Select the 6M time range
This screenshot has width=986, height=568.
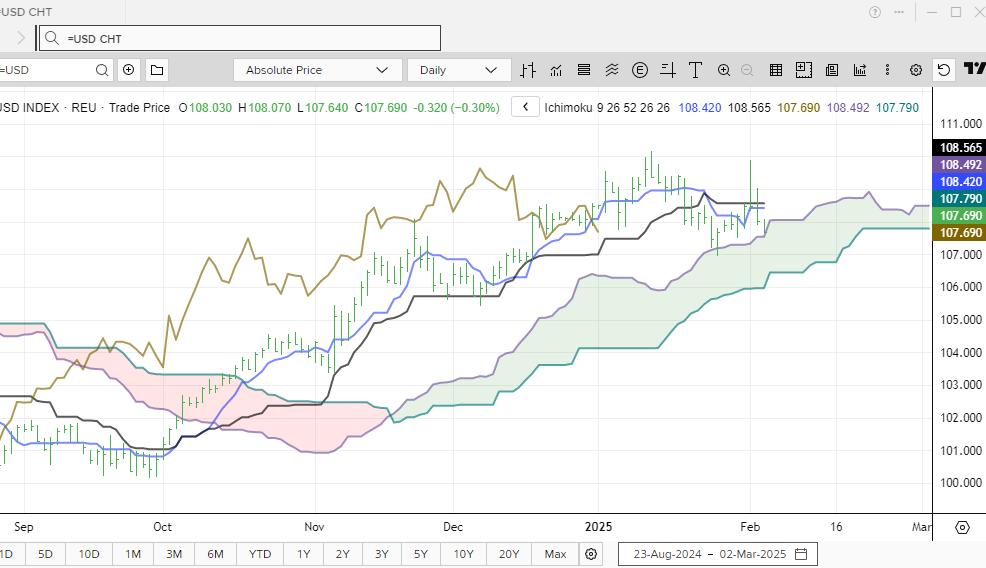tap(215, 554)
